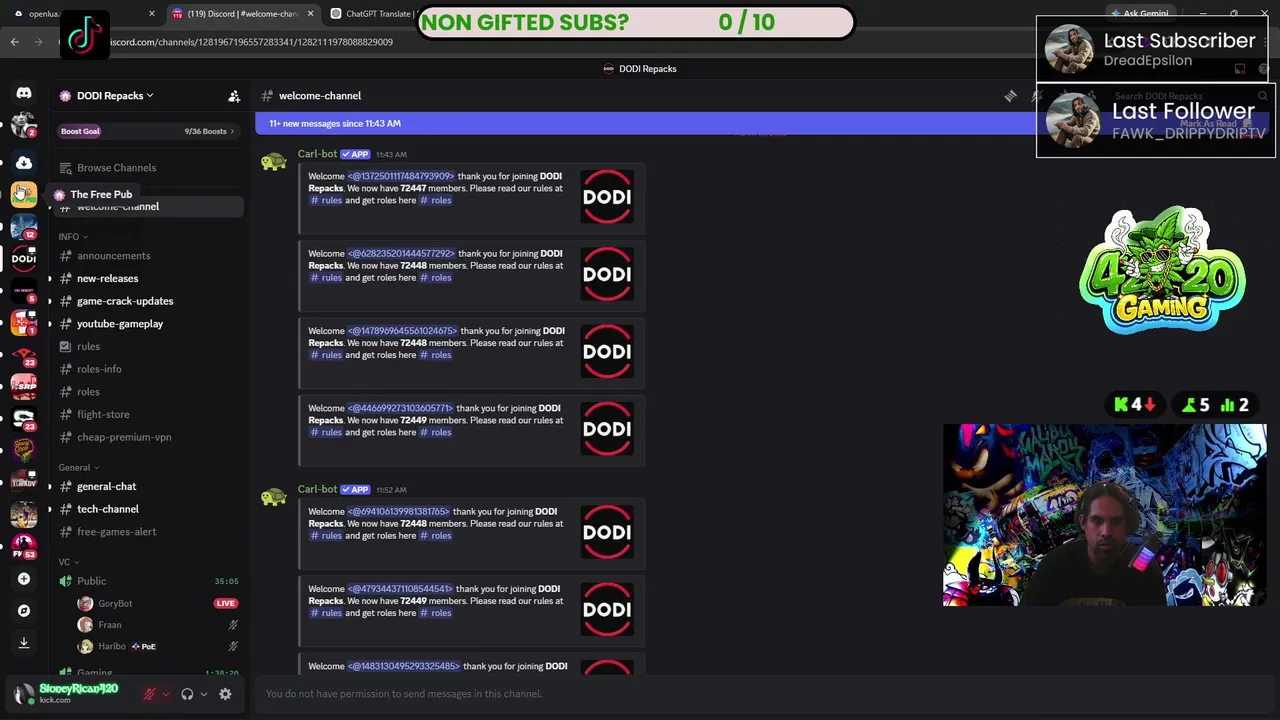The height and width of the screenshot is (720, 1280).
Task: Click #rules link in first welcome message
Action: tap(326, 200)
